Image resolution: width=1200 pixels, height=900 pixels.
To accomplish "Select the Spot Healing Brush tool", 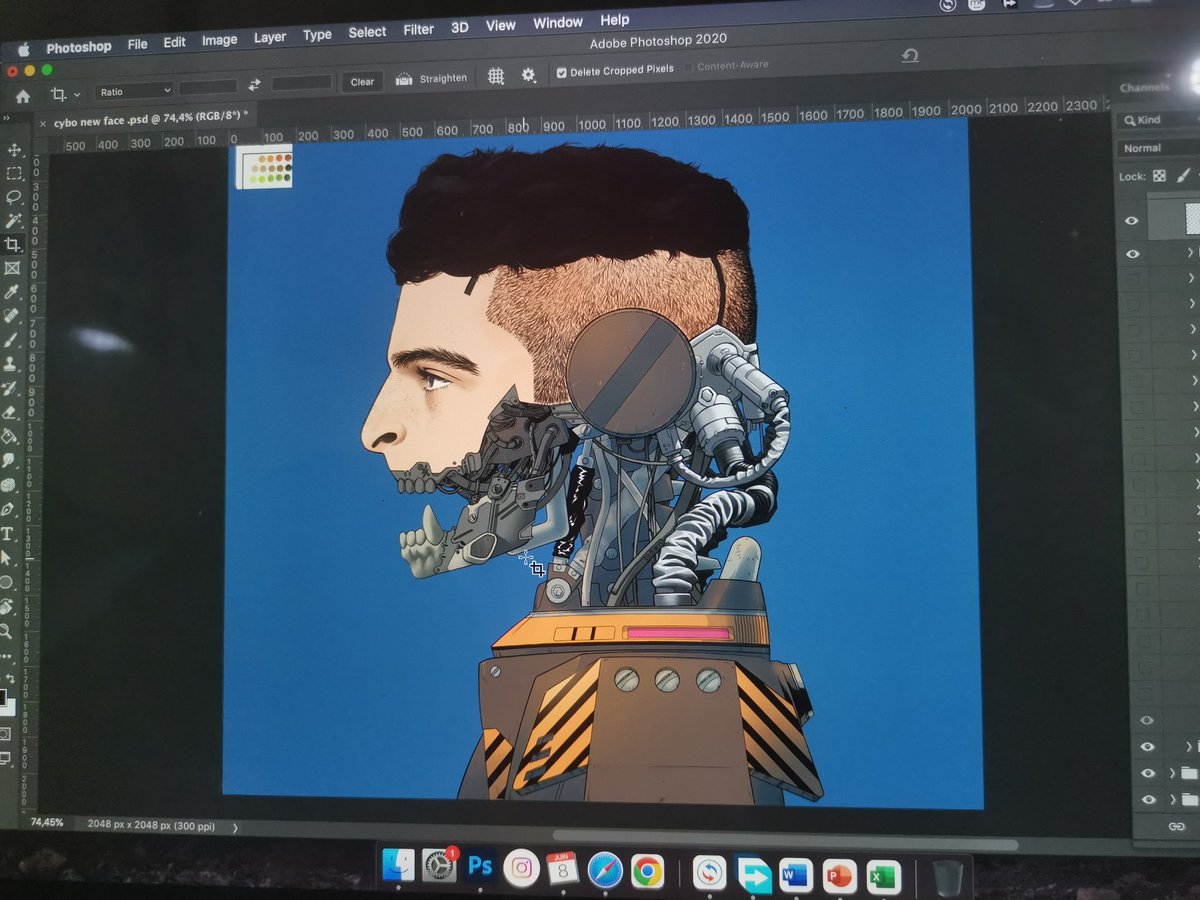I will [x=11, y=317].
